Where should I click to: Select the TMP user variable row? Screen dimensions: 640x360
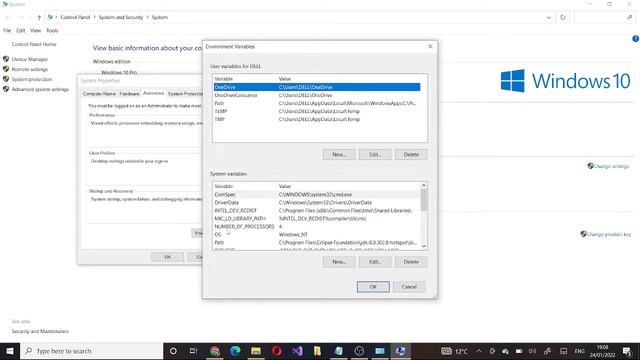(317, 119)
